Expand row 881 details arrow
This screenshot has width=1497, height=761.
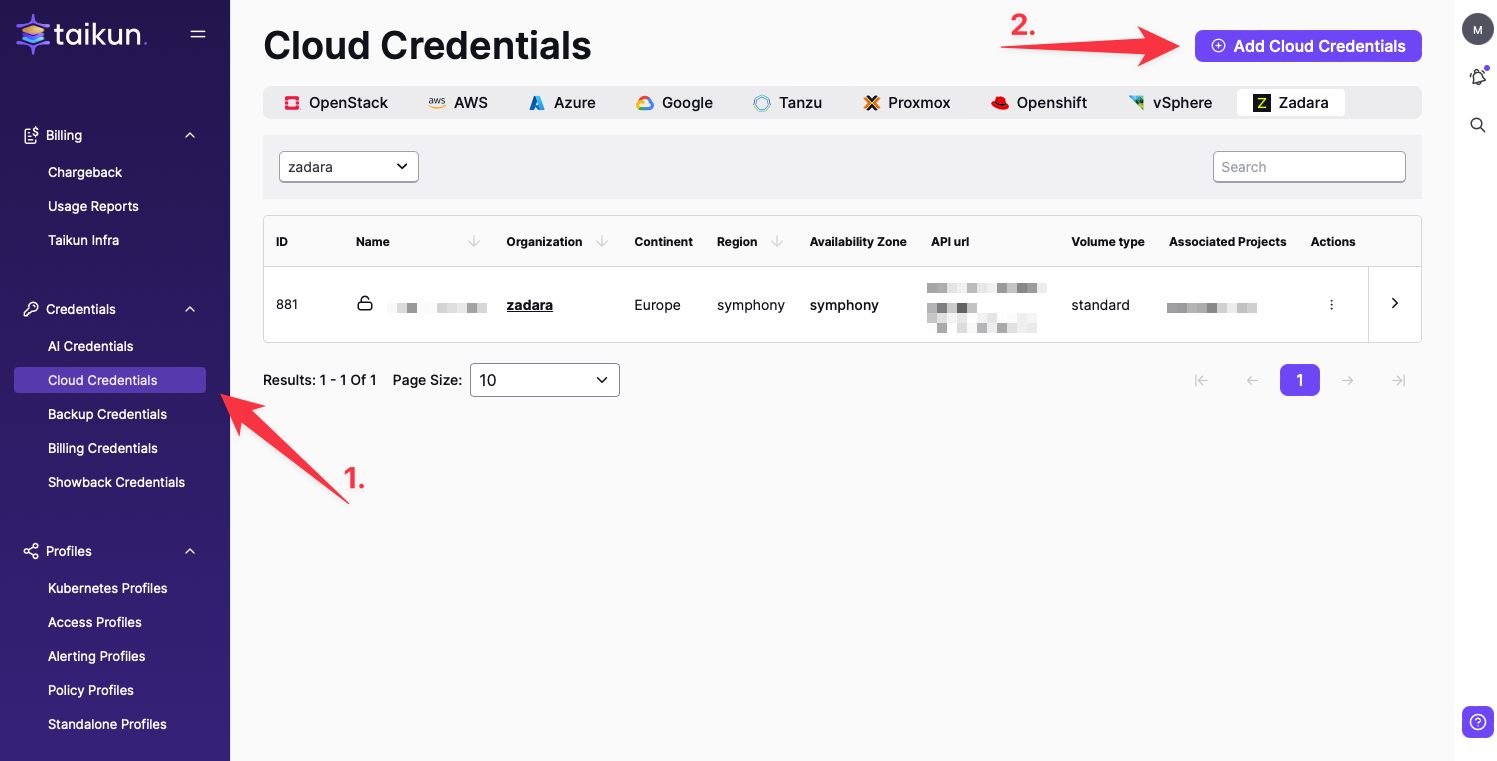pos(1395,303)
